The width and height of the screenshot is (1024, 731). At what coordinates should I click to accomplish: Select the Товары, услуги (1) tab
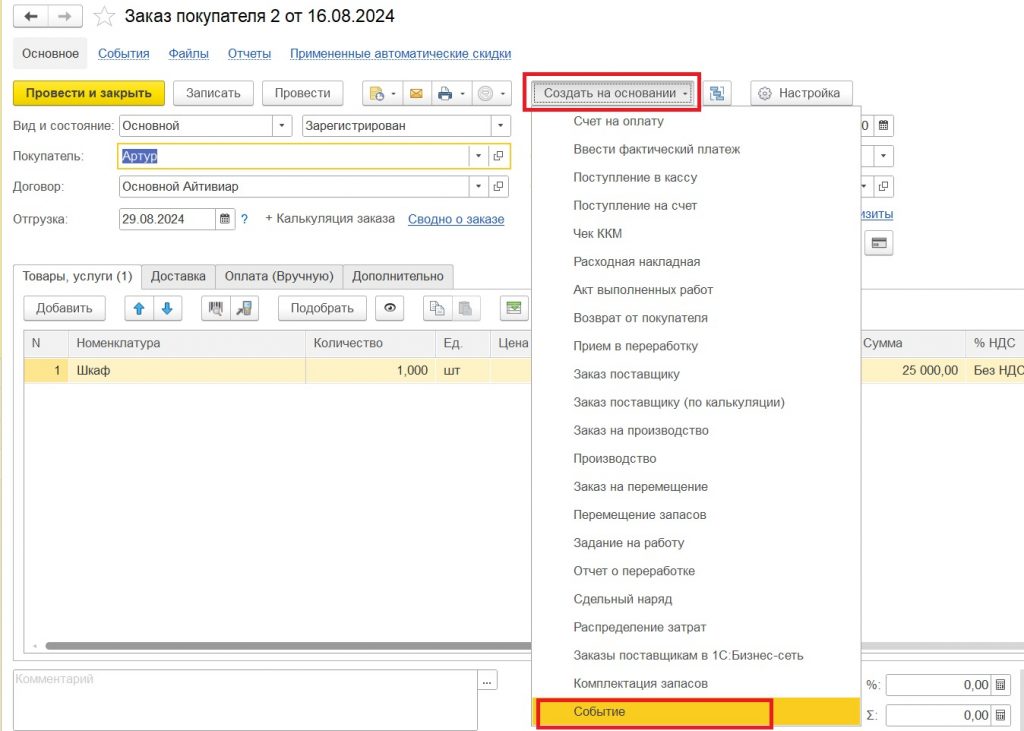coord(77,276)
